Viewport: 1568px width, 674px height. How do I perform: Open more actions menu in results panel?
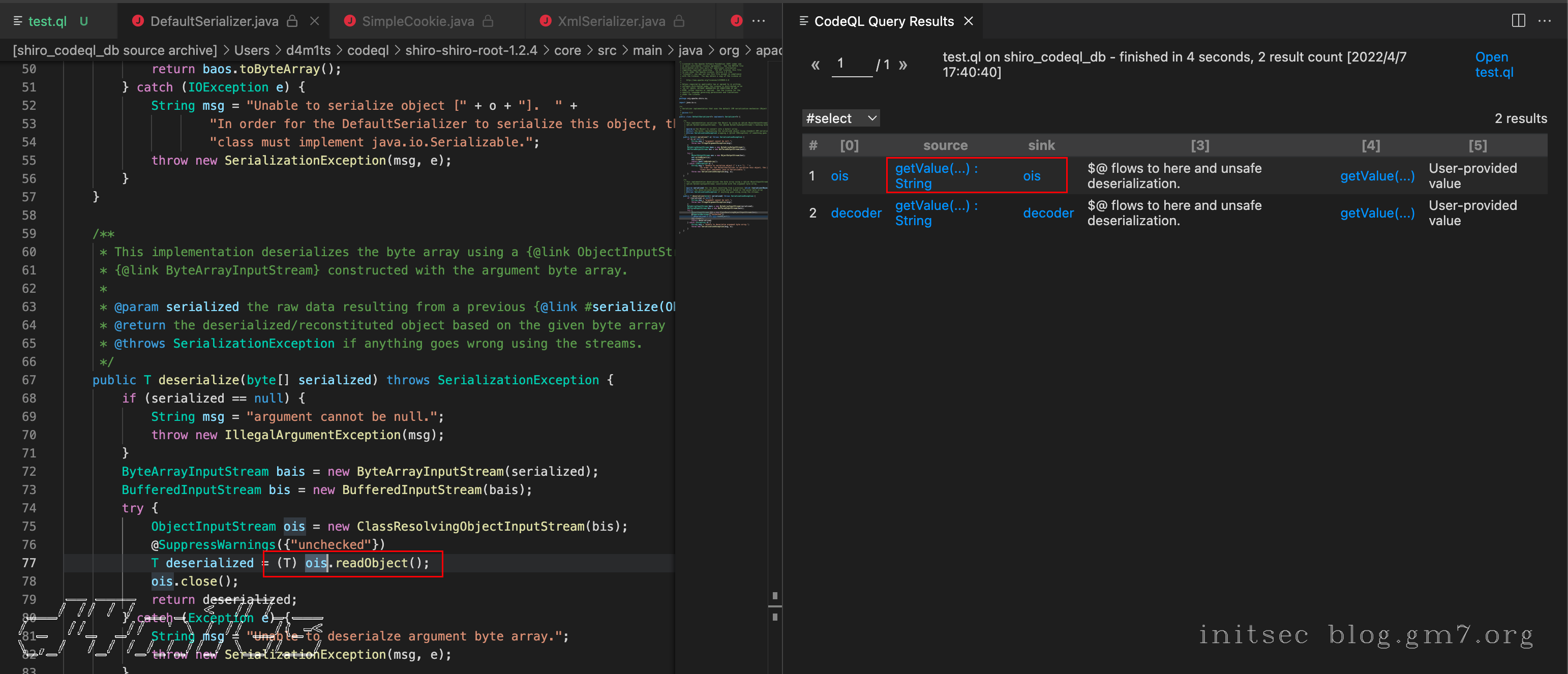(1544, 21)
